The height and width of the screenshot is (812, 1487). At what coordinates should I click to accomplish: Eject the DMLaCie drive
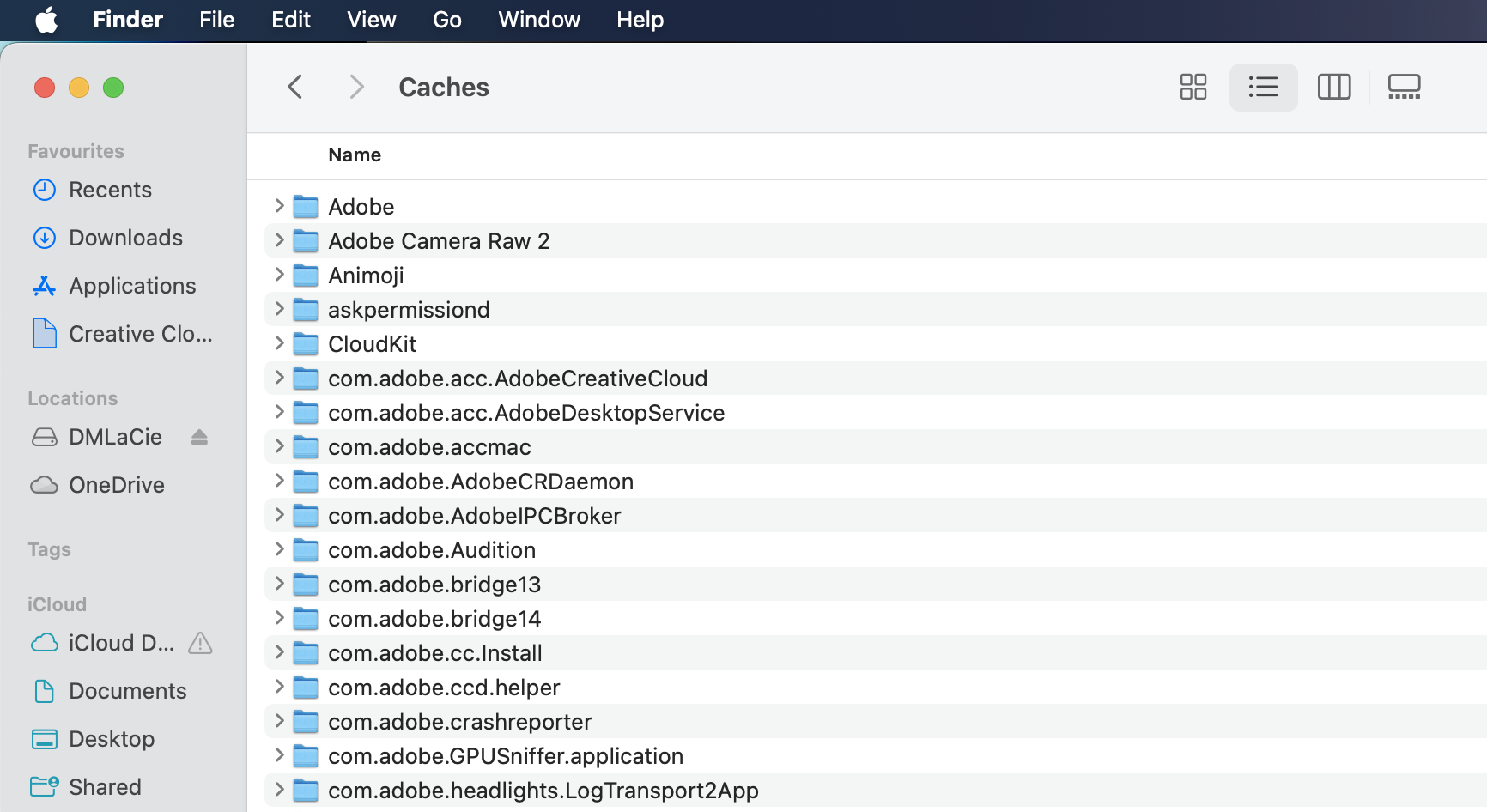pos(199,437)
